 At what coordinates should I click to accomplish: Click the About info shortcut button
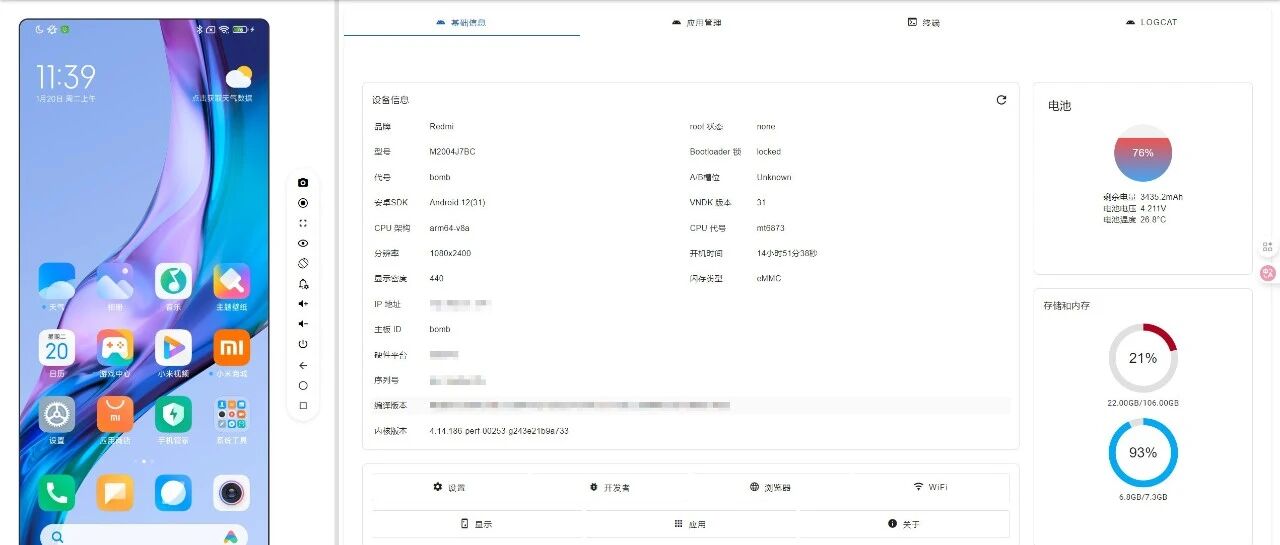[904, 524]
